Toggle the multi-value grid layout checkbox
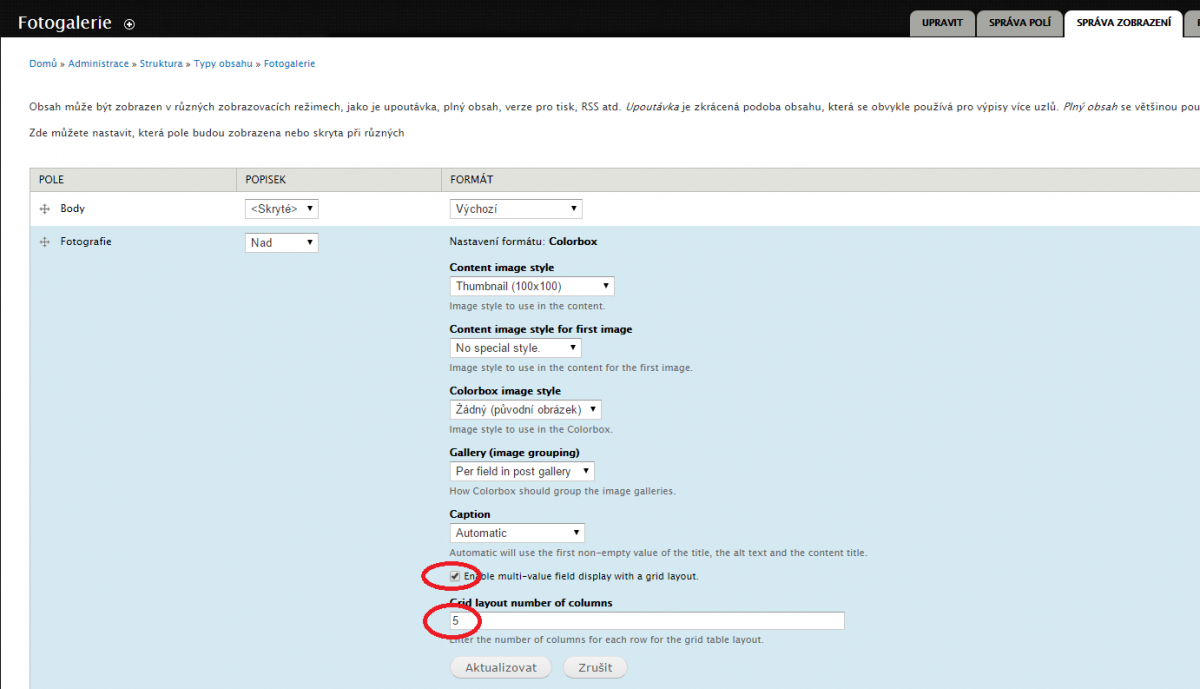 tap(455, 576)
